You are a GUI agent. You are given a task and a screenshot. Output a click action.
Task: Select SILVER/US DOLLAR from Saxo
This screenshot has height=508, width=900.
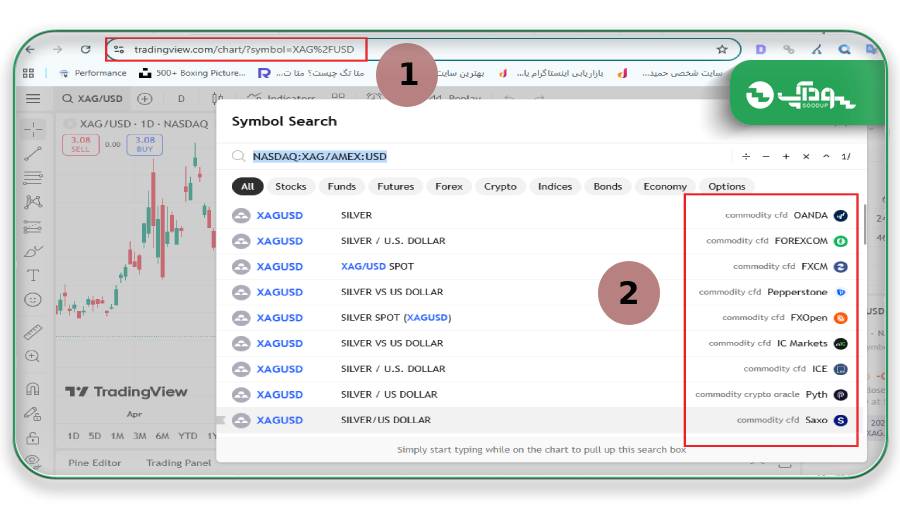[541, 420]
